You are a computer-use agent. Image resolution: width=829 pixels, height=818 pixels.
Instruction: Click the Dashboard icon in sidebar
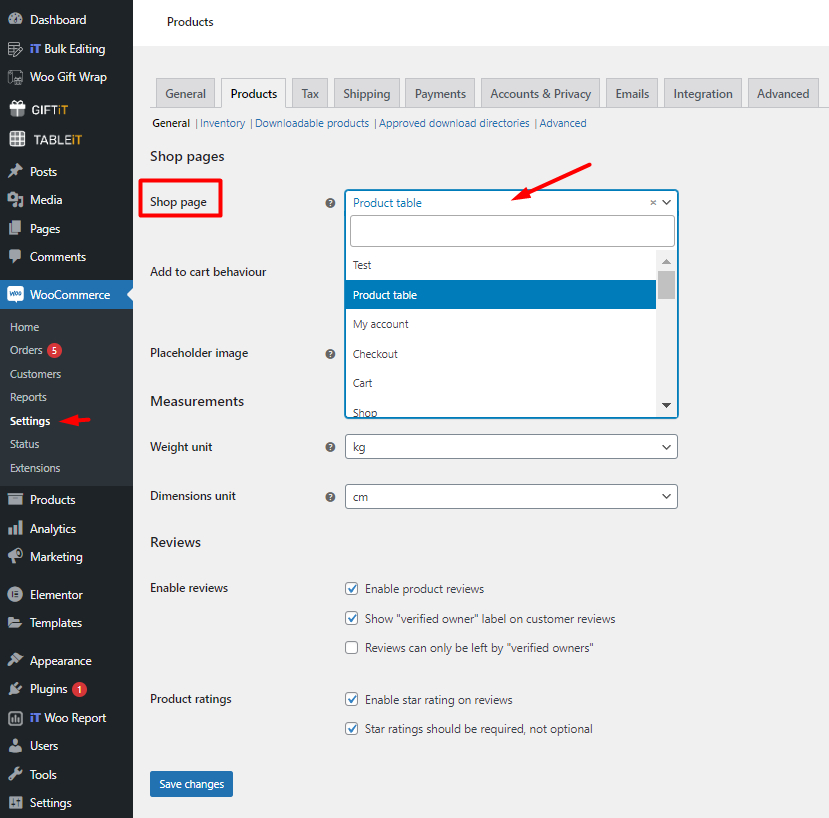point(15,20)
